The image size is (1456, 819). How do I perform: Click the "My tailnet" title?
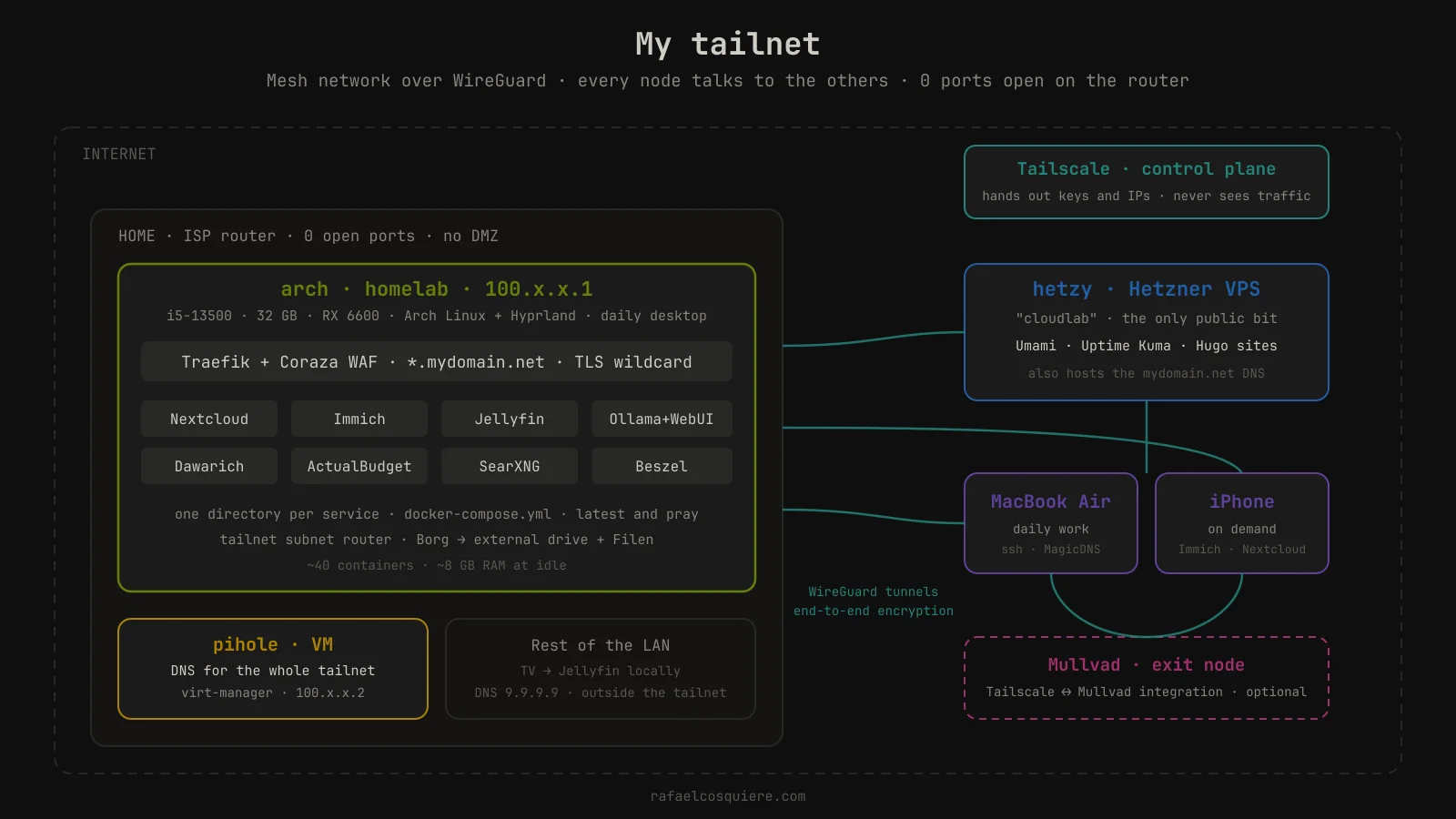click(728, 44)
